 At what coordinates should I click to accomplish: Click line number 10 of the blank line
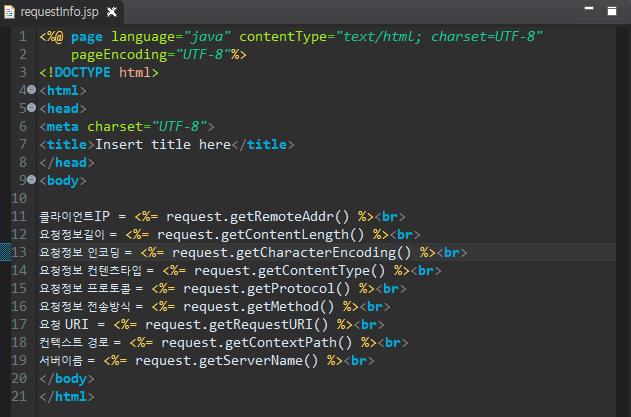pos(19,198)
